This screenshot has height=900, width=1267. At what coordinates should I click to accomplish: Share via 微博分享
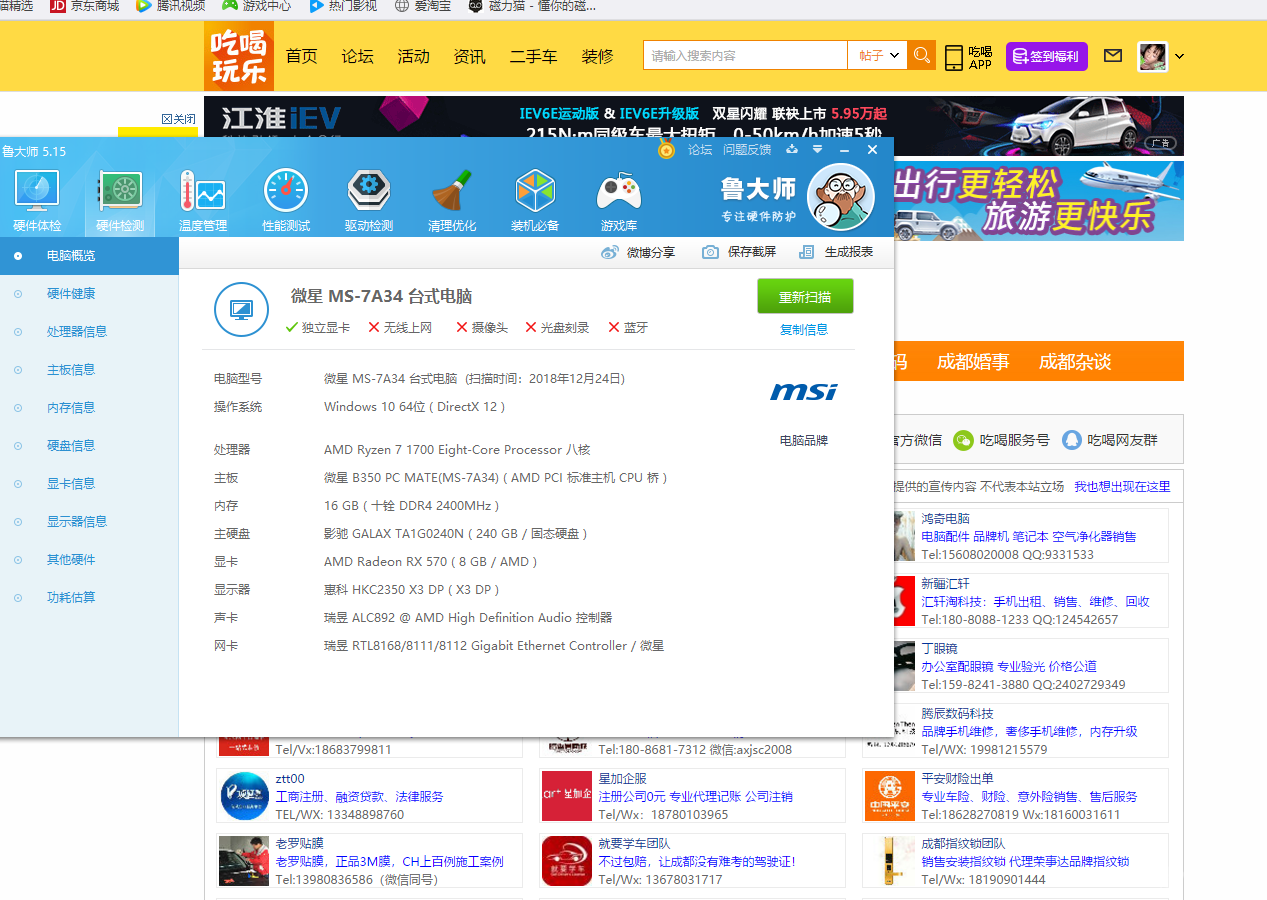click(638, 252)
